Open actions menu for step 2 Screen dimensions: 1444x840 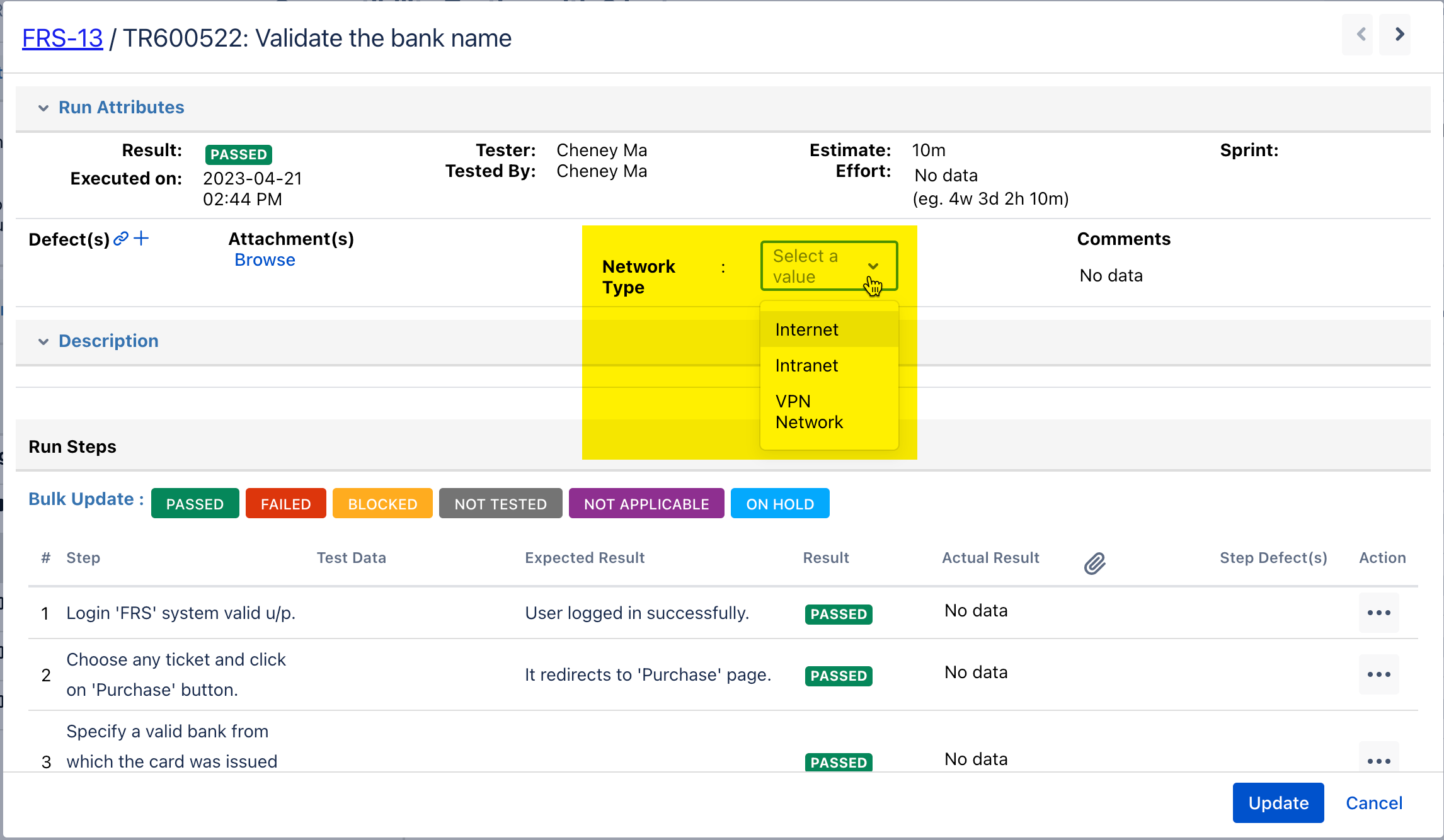(1378, 674)
